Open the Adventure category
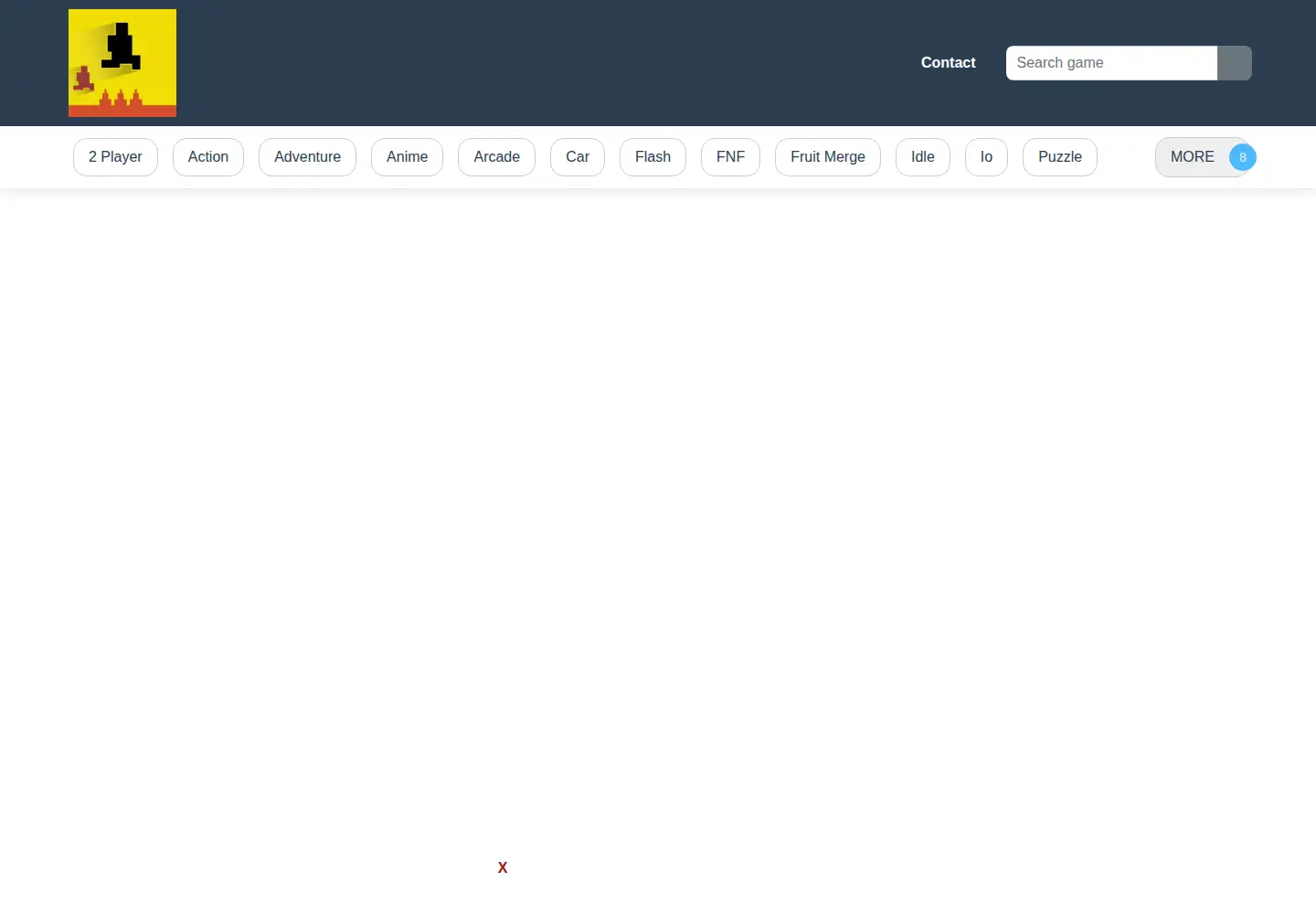Image resolution: width=1316 pixels, height=914 pixels. 307,157
